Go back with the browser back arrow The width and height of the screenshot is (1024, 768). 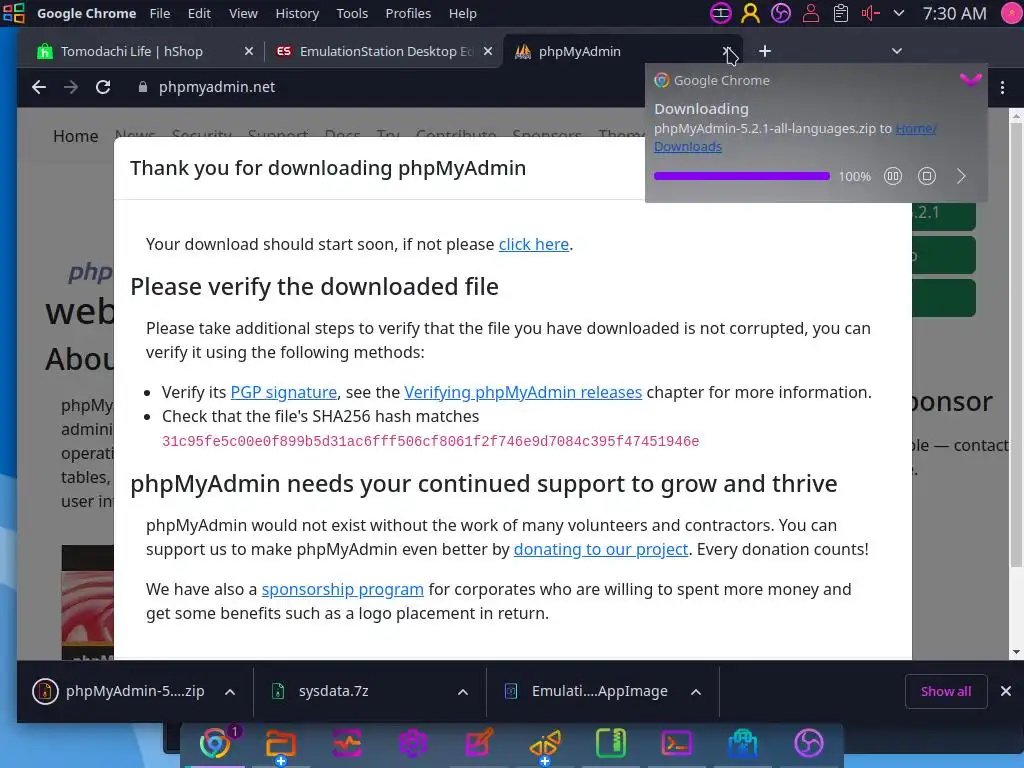39,87
